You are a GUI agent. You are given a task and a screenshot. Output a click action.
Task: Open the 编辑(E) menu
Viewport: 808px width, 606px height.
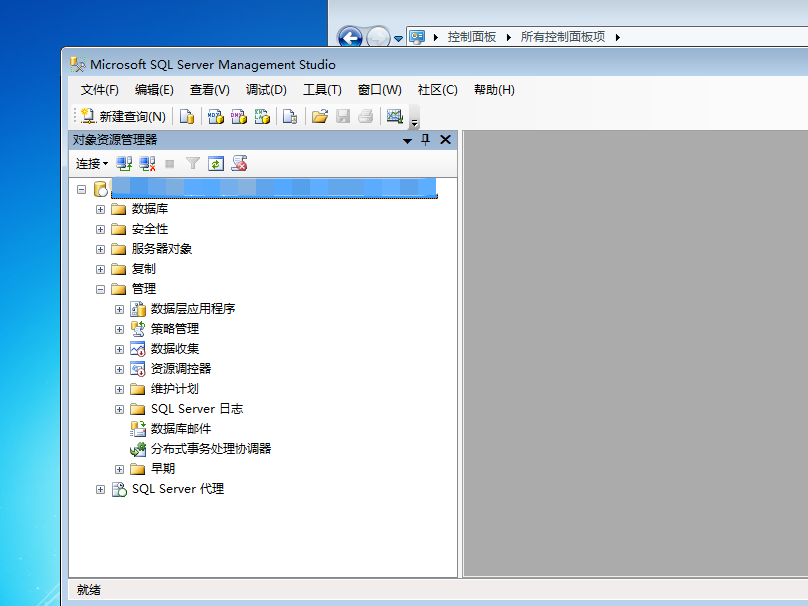point(154,90)
